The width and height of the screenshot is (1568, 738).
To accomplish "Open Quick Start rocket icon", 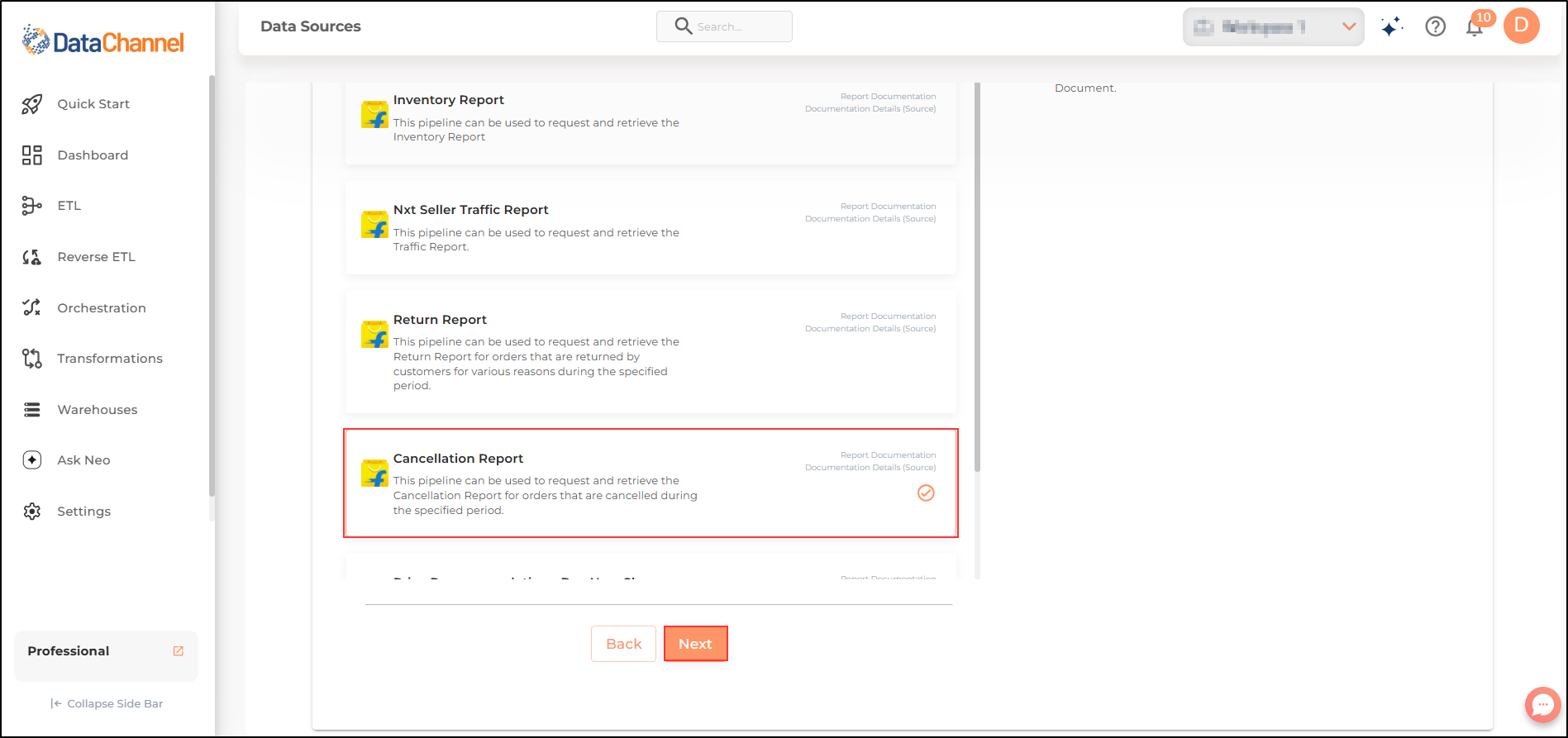I will (32, 104).
